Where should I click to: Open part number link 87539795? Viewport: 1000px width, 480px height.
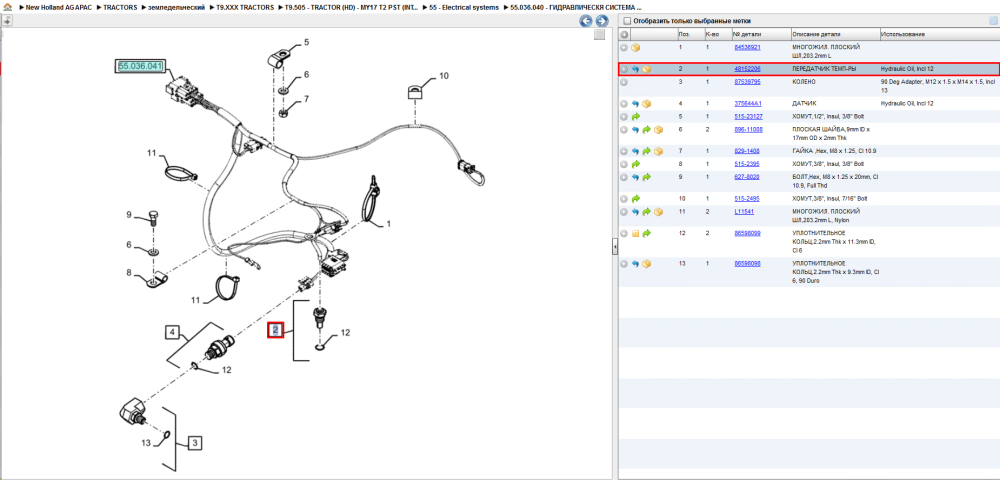[x=747, y=82]
